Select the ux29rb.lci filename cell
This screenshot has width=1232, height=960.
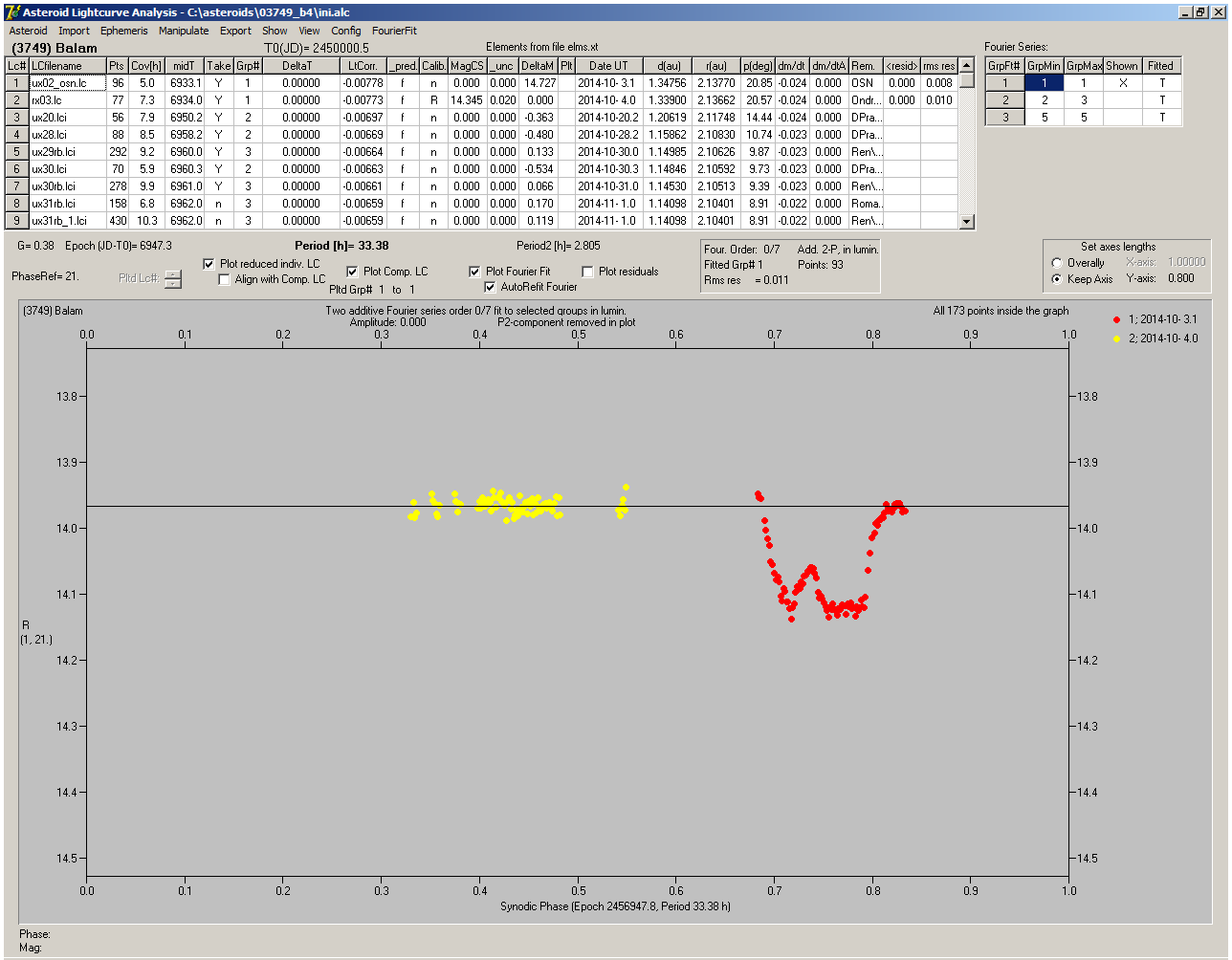[67, 152]
